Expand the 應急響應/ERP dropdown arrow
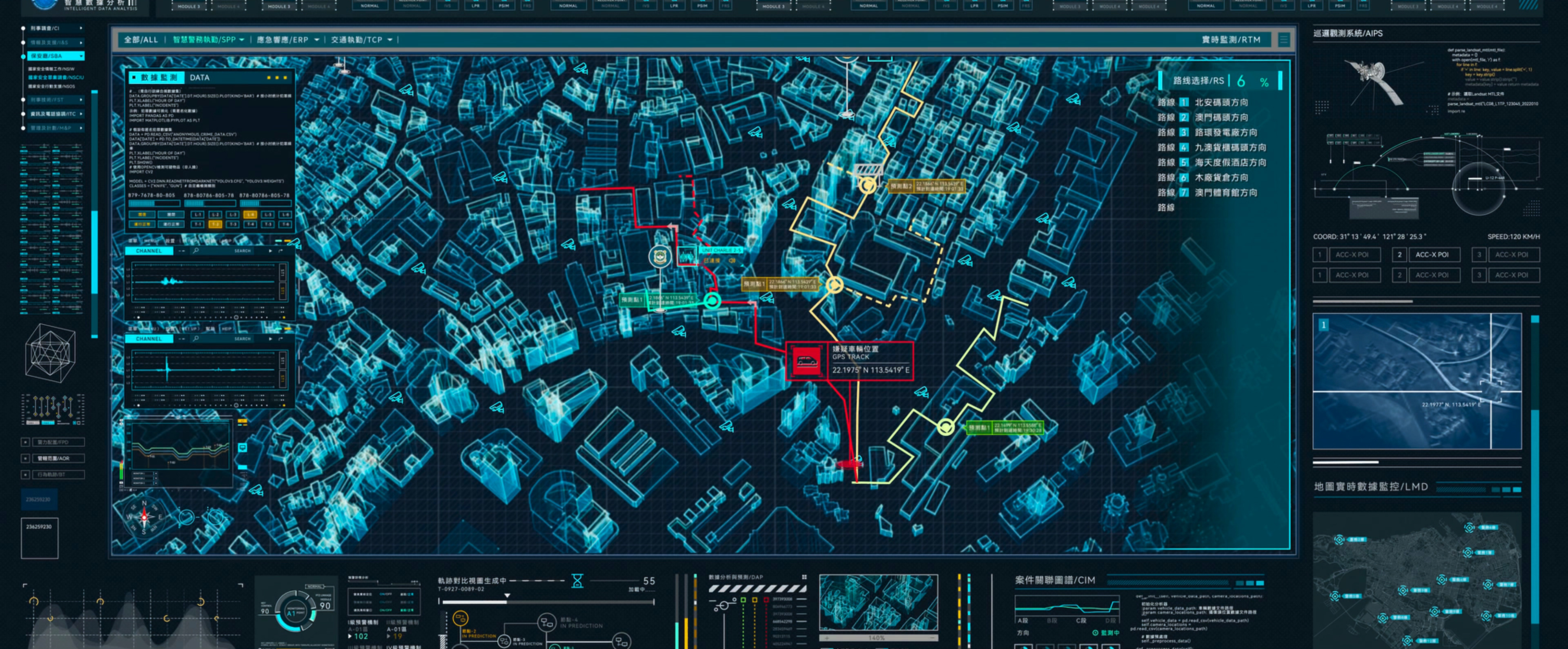This screenshot has width=1568, height=649. click(x=316, y=40)
